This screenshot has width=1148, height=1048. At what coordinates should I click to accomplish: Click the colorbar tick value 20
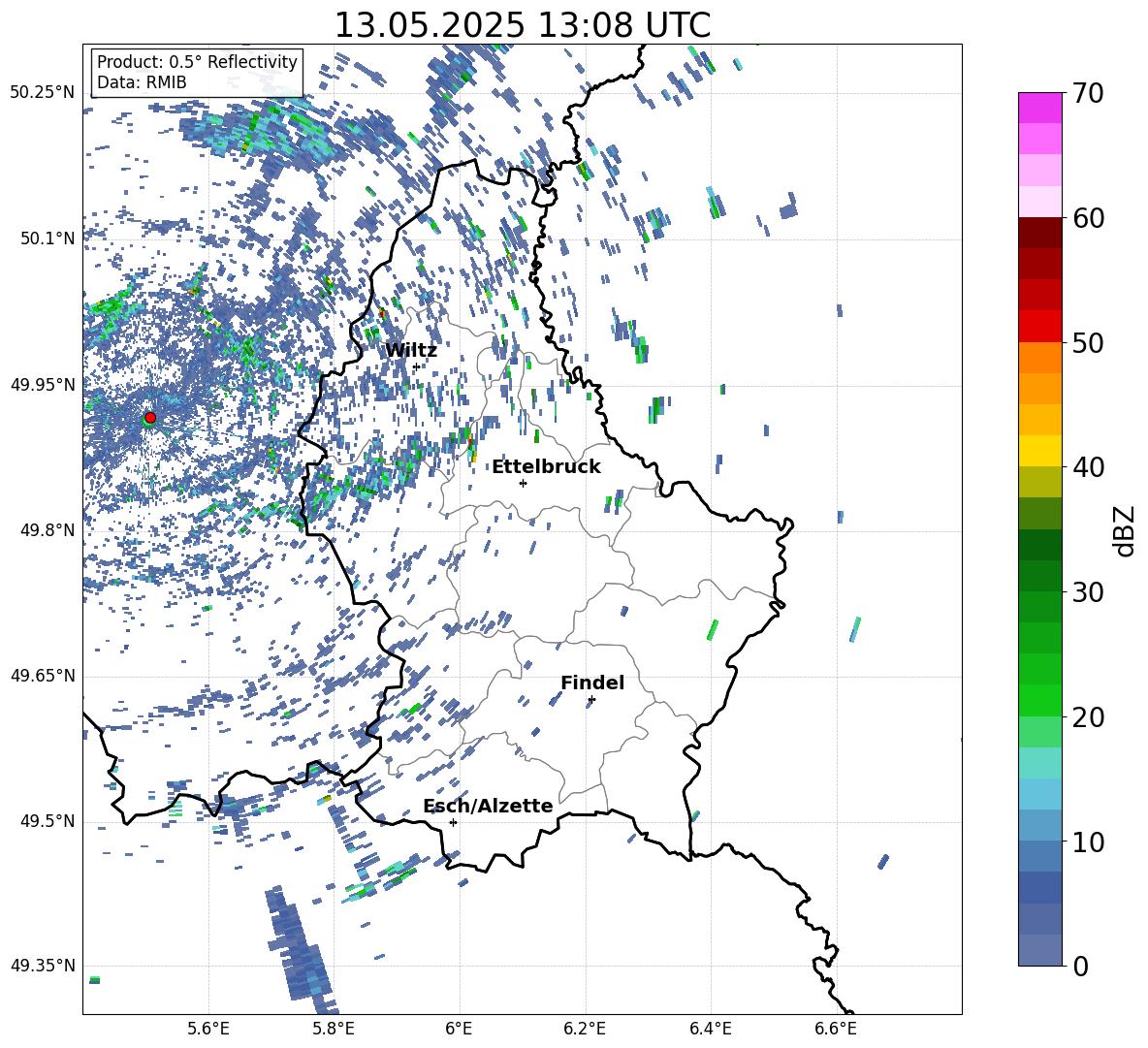1088,717
